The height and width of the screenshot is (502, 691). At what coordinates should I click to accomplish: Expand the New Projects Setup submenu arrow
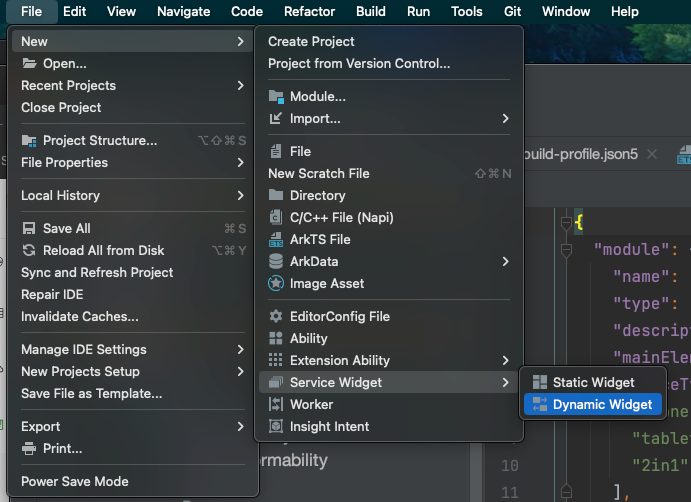[240, 372]
